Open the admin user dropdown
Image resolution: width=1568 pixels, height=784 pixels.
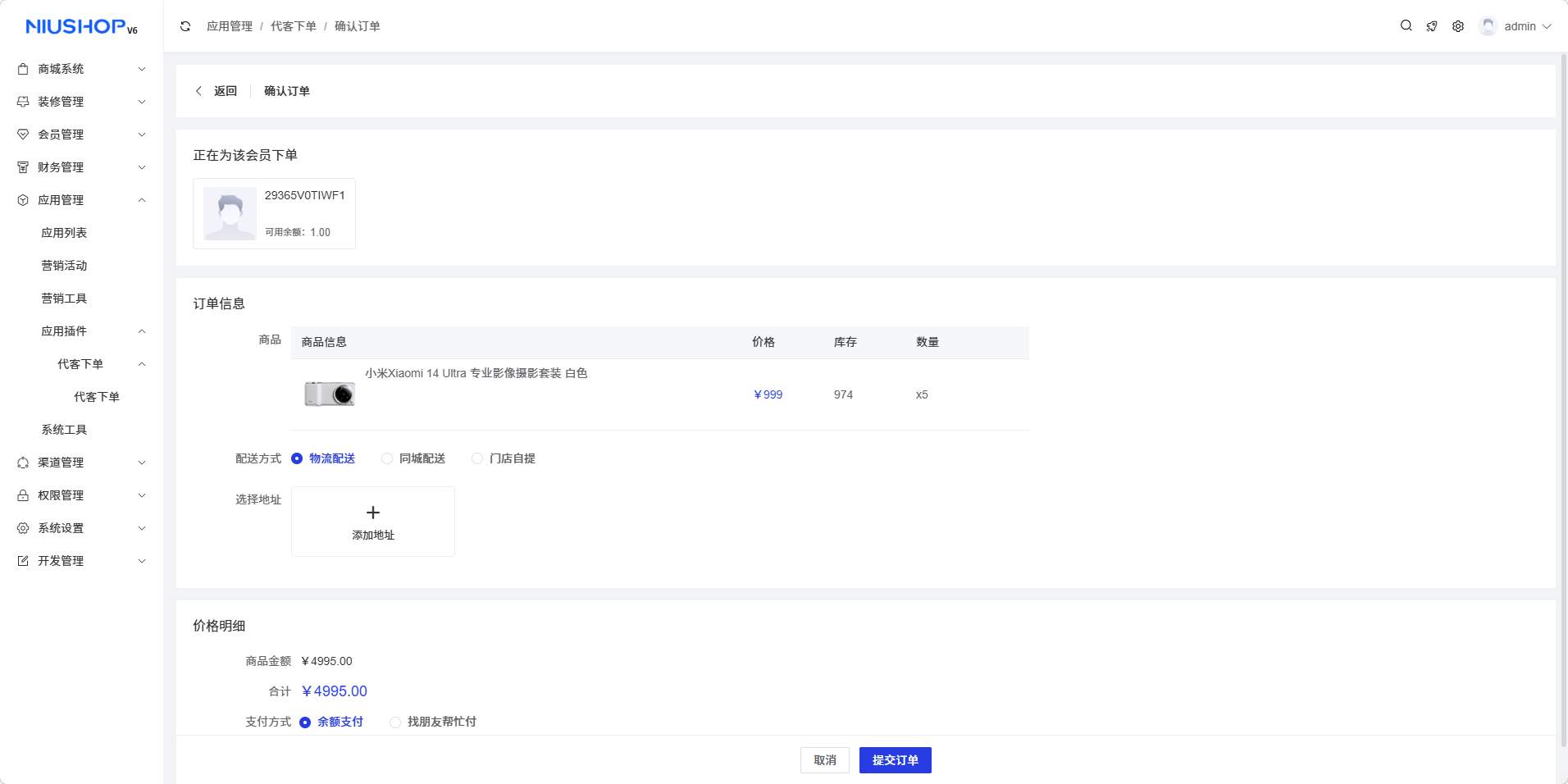pyautogui.click(x=1516, y=26)
